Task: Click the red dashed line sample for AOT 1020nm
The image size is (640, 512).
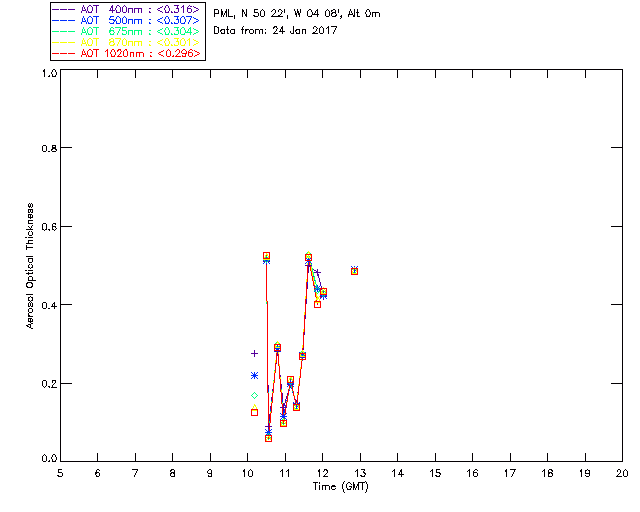Action: [x=63, y=53]
